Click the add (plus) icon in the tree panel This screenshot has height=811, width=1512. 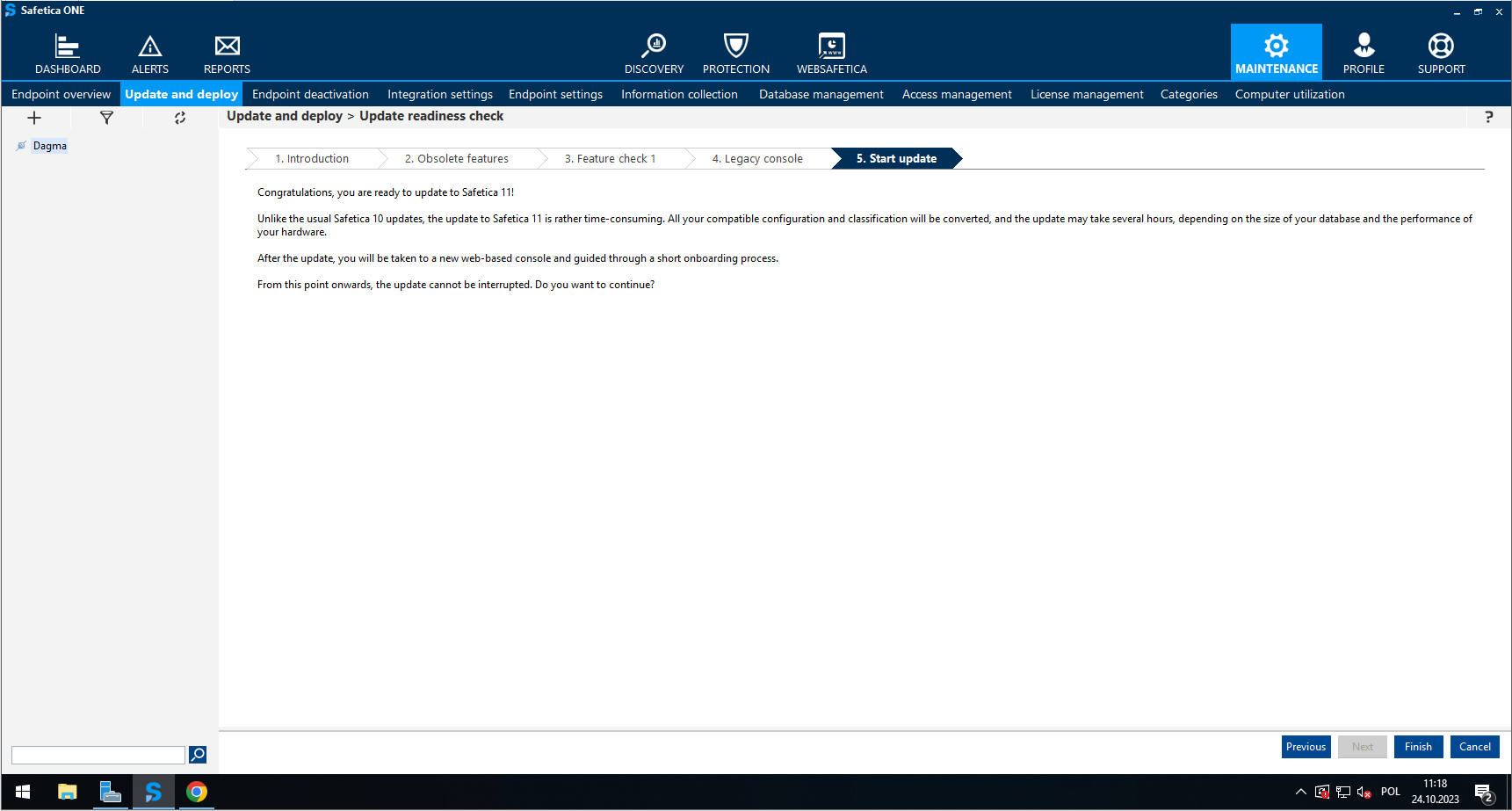pos(34,118)
